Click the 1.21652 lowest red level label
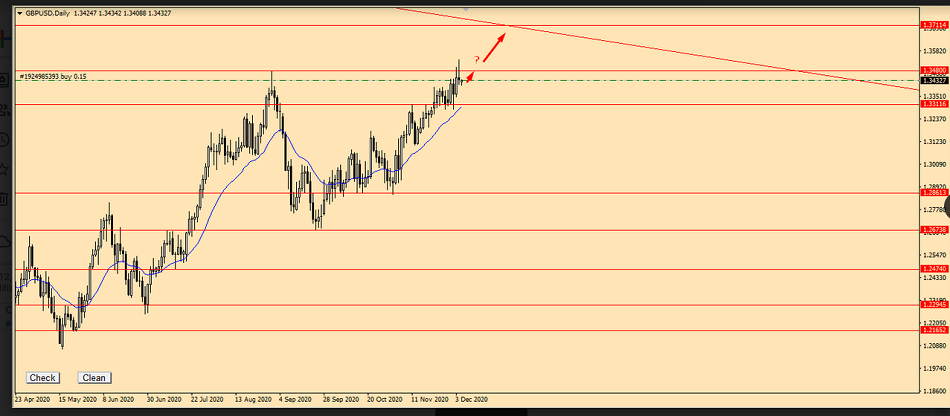950x416 pixels. (932, 329)
